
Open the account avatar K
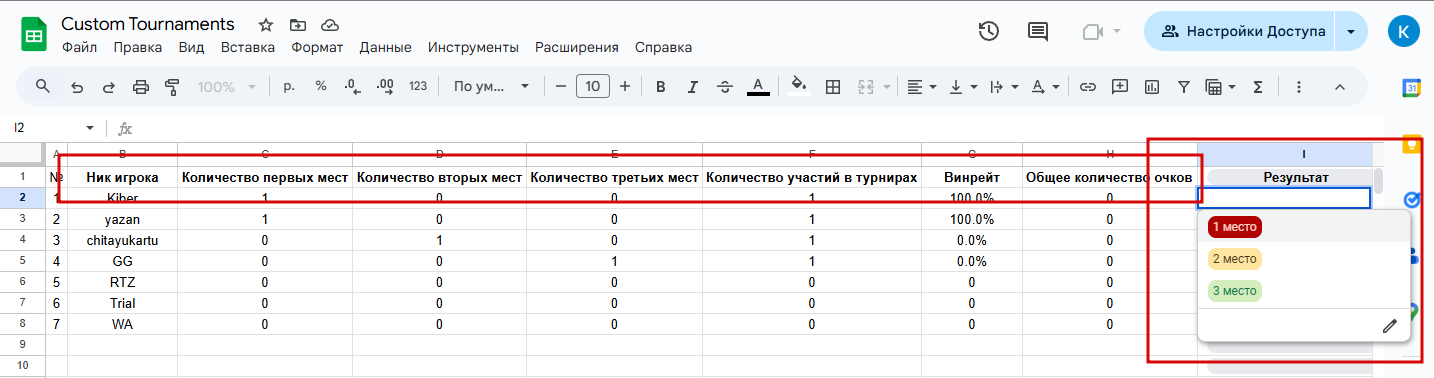(1404, 31)
